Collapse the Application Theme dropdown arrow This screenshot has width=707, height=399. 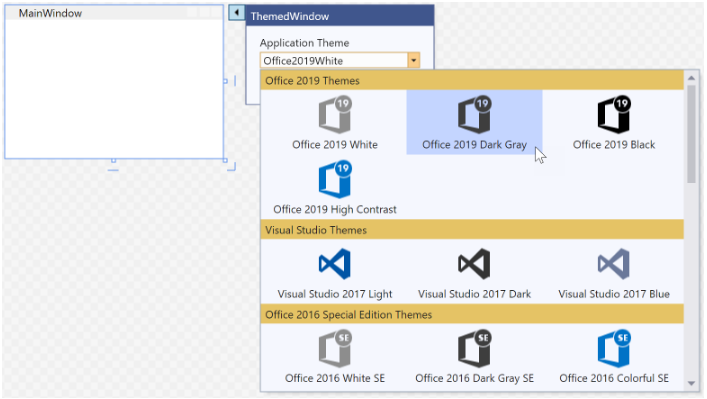pos(413,60)
